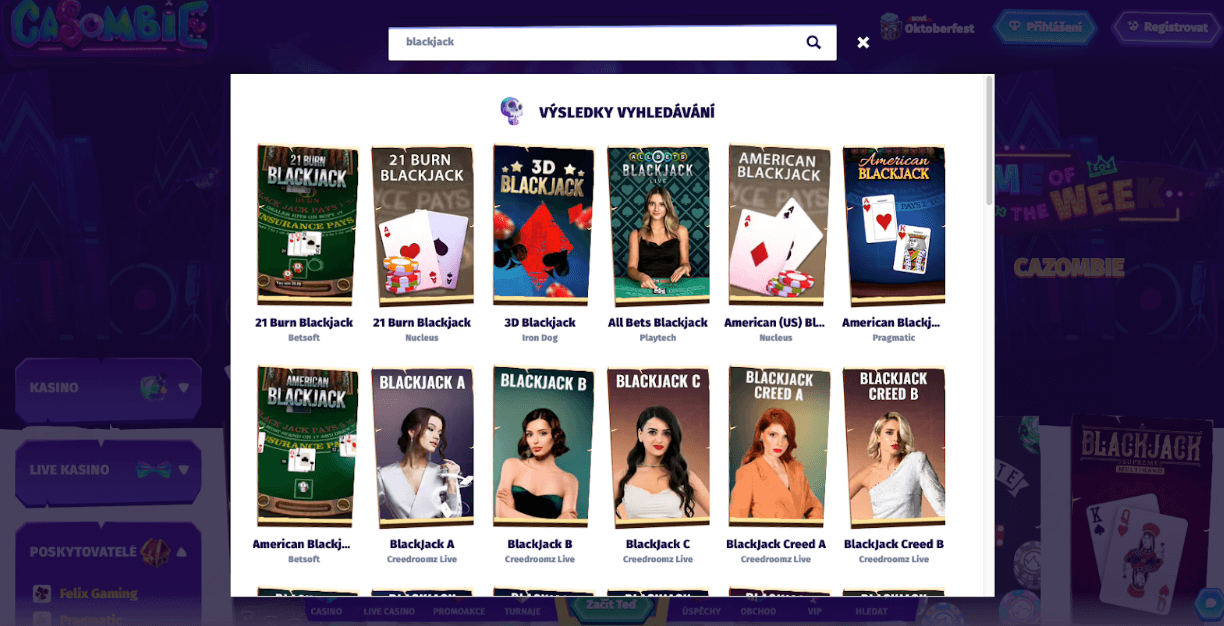Open the Promoakce bottom menu item
1224x626 pixels.
pyautogui.click(x=459, y=611)
